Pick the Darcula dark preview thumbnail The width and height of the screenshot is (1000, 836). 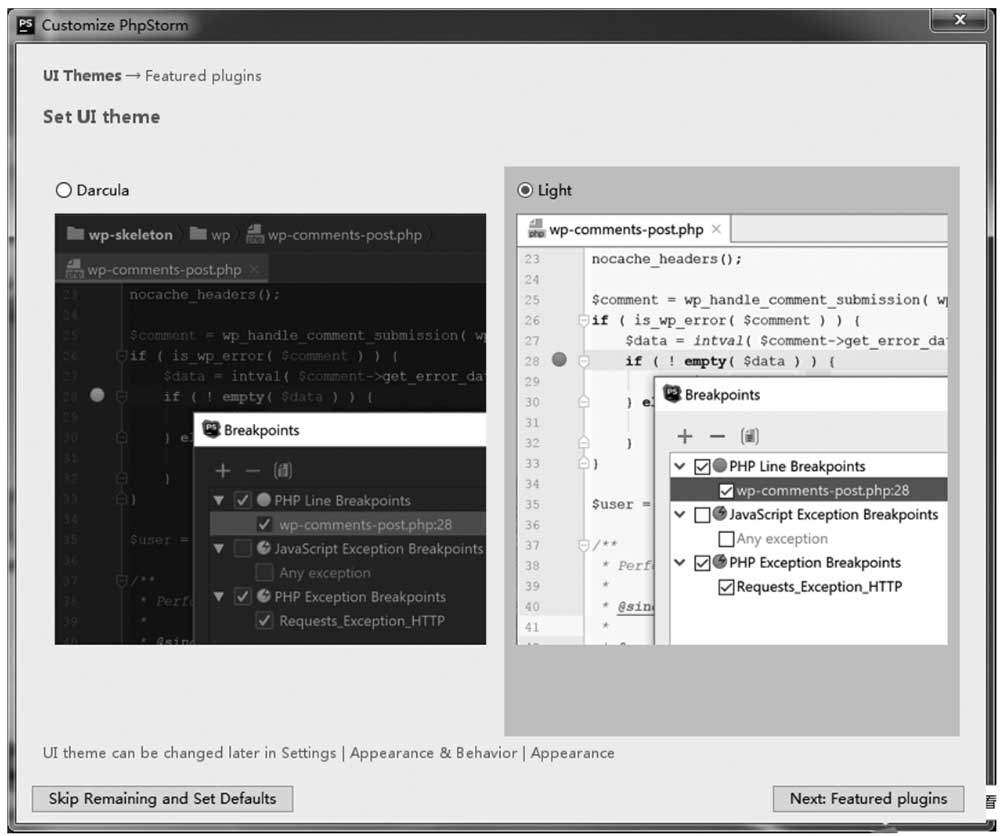click(270, 429)
